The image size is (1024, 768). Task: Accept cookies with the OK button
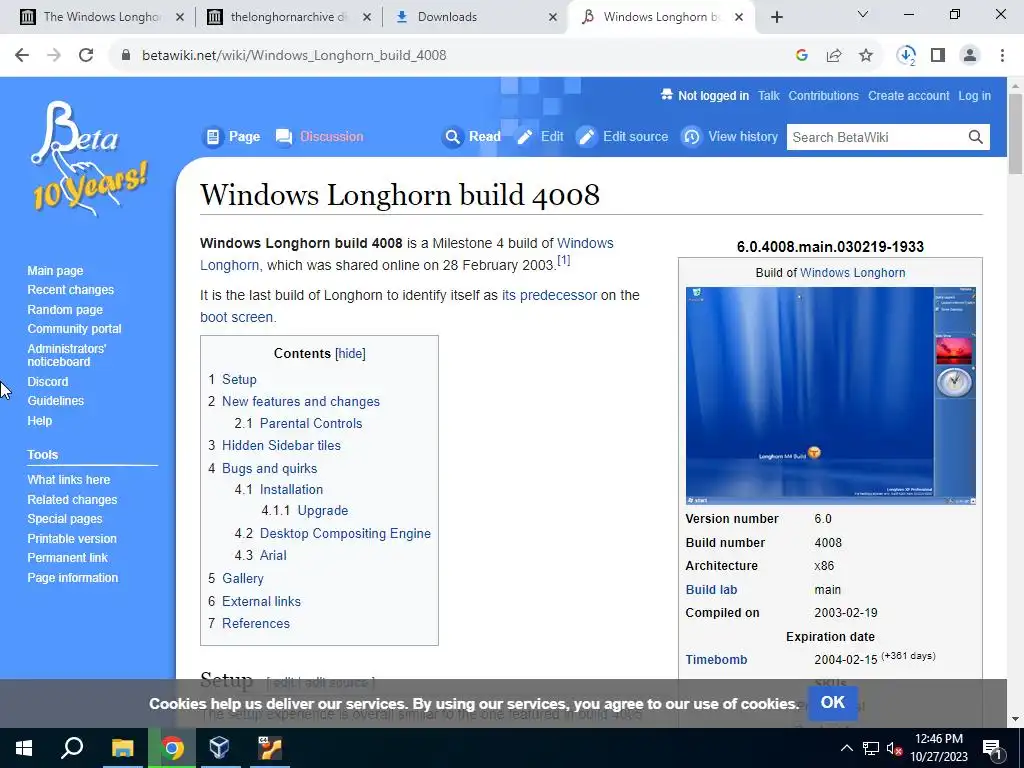point(833,703)
